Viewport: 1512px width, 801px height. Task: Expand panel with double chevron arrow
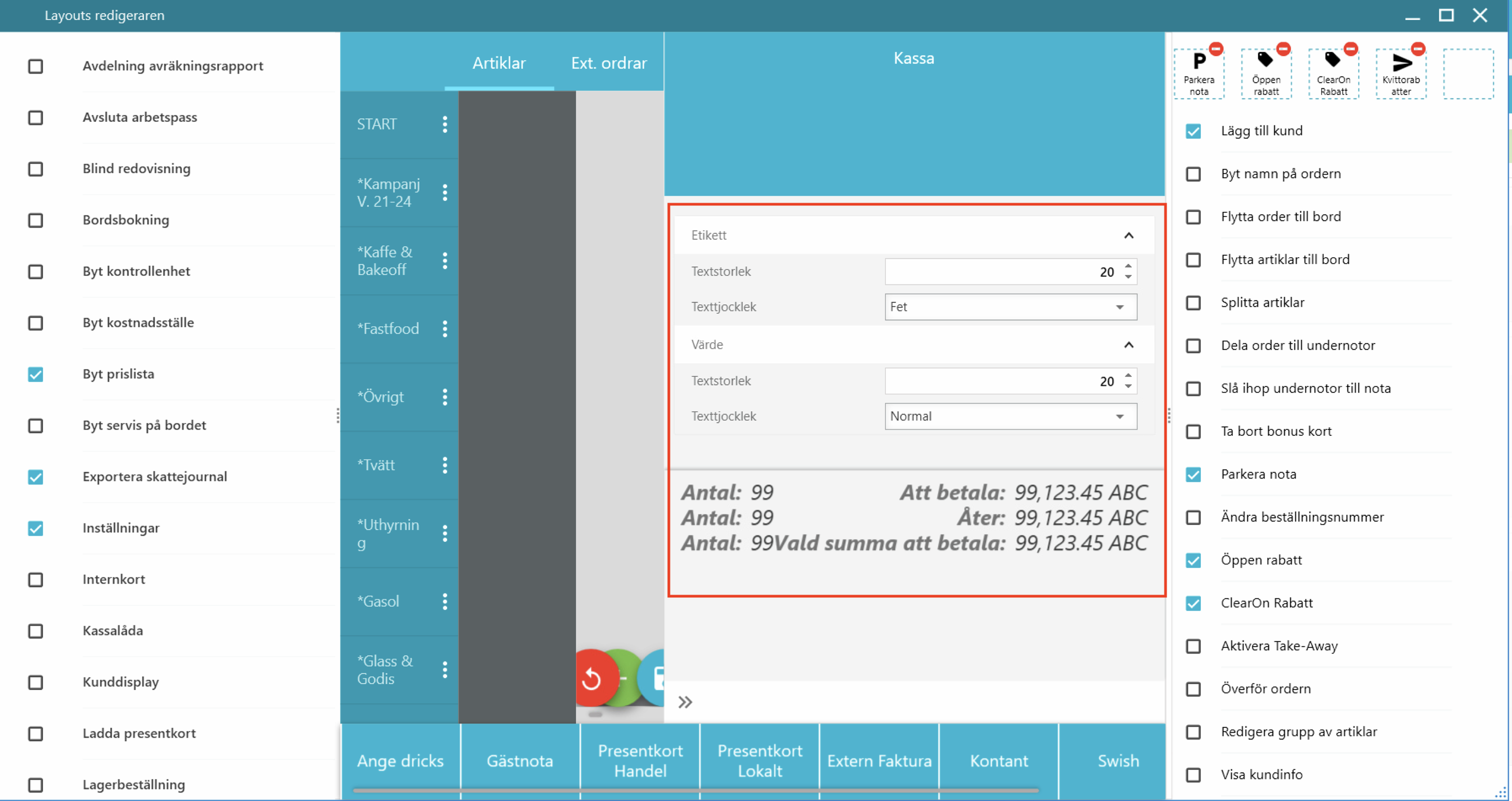[685, 703]
